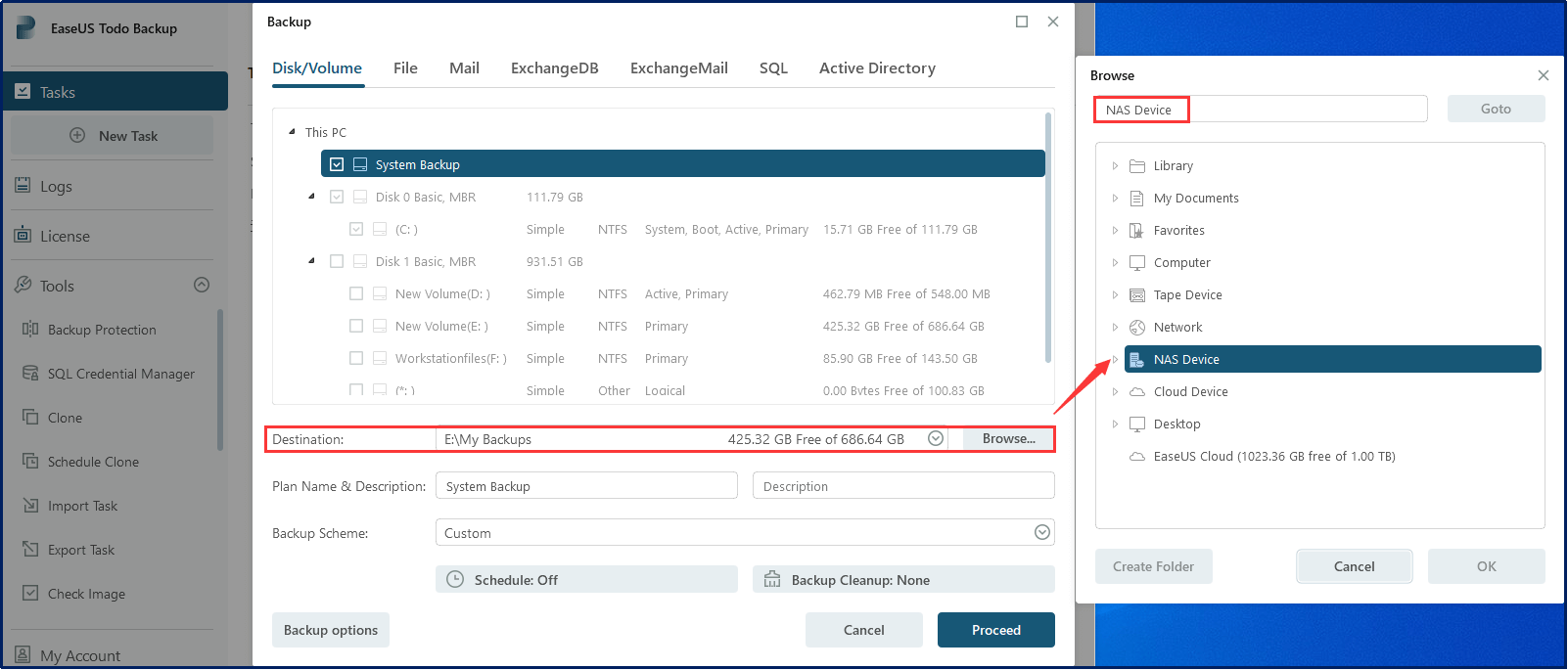Collapse the This PC tree node
The image size is (1568, 670).
coord(292,131)
